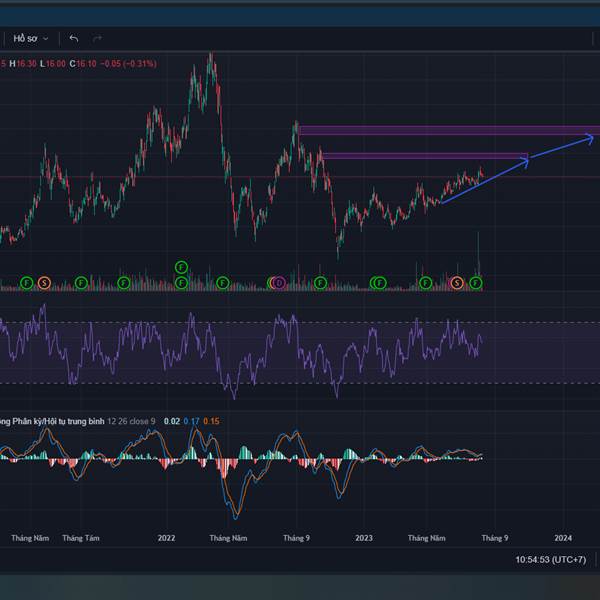Click the leftmost orange S split marker
600x600 pixels.
coord(44,283)
